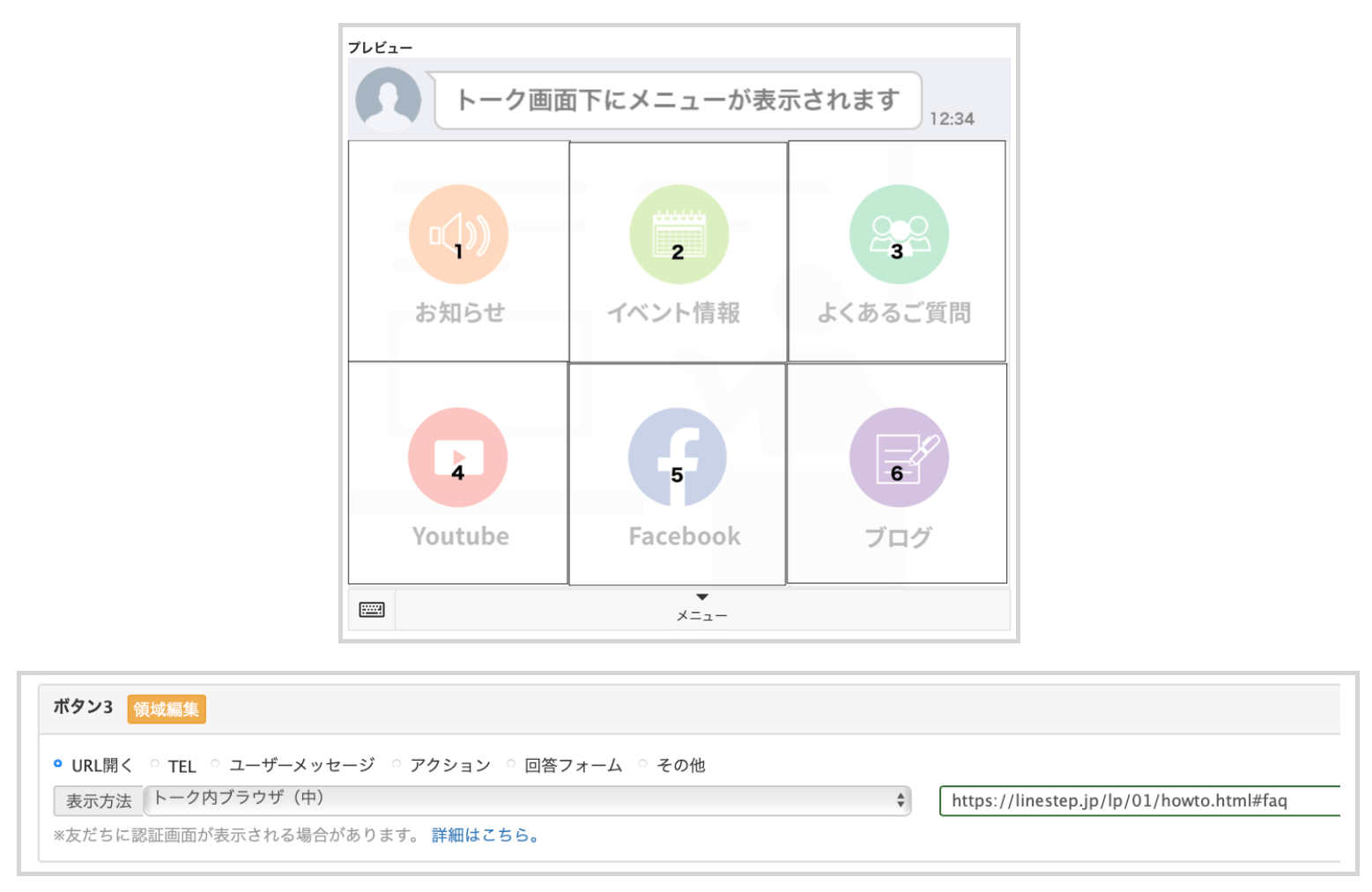Screen dimensions: 1372x892
Task: Click the profile avatar in preview
Action: [x=388, y=100]
